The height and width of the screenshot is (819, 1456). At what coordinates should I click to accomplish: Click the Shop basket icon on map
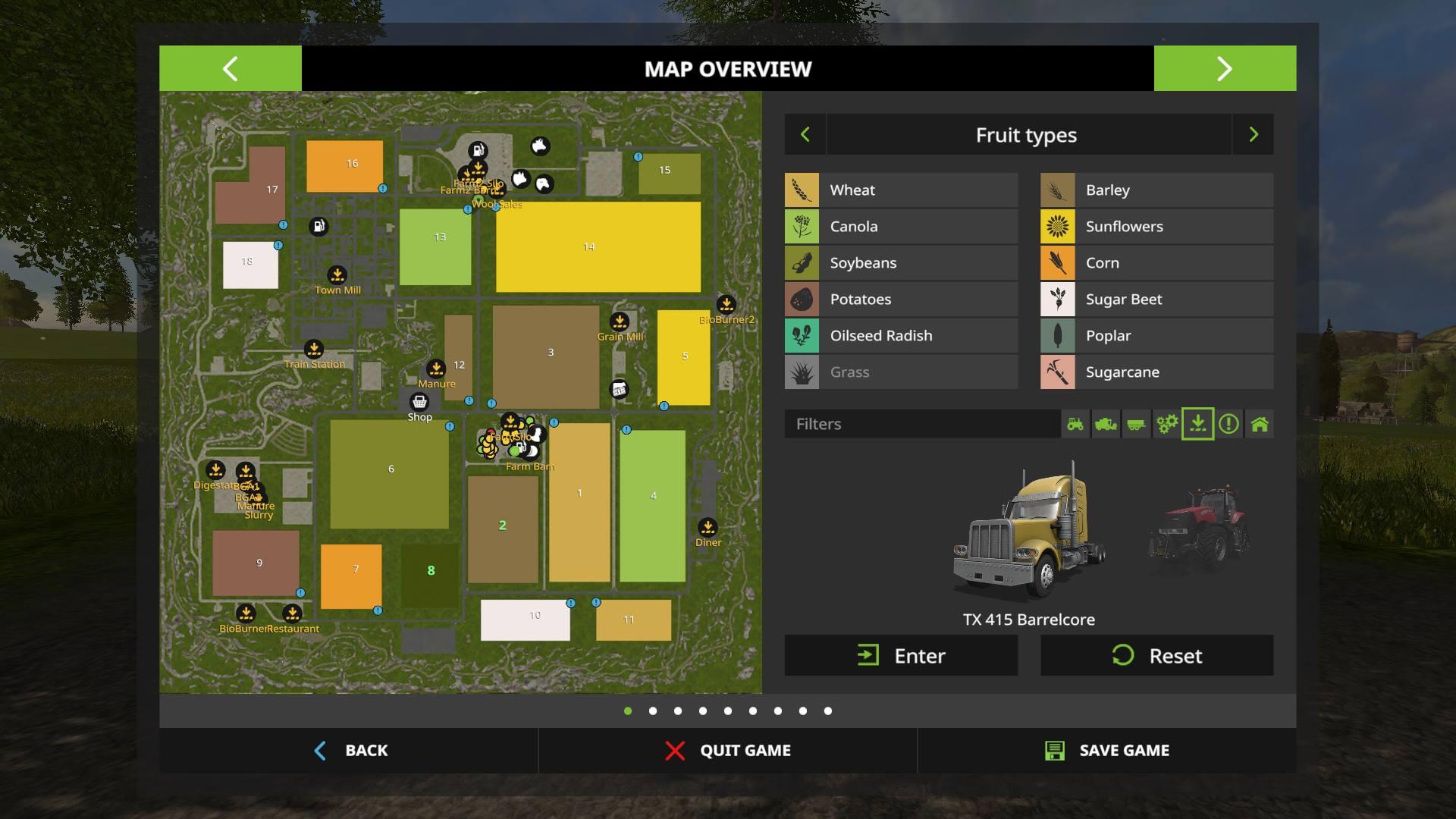click(419, 402)
